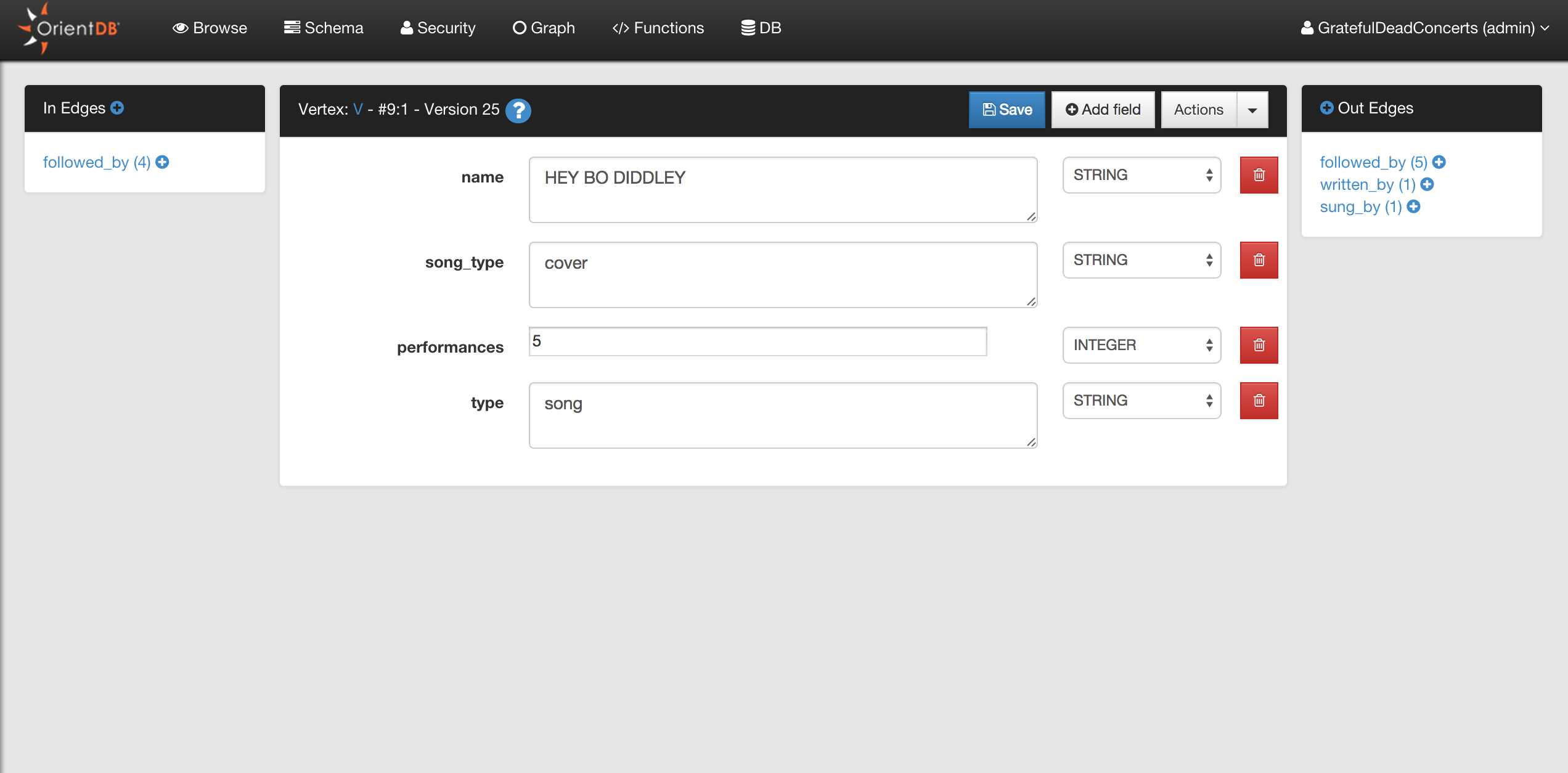Add an outgoing sung_by edge

[x=1414, y=207]
